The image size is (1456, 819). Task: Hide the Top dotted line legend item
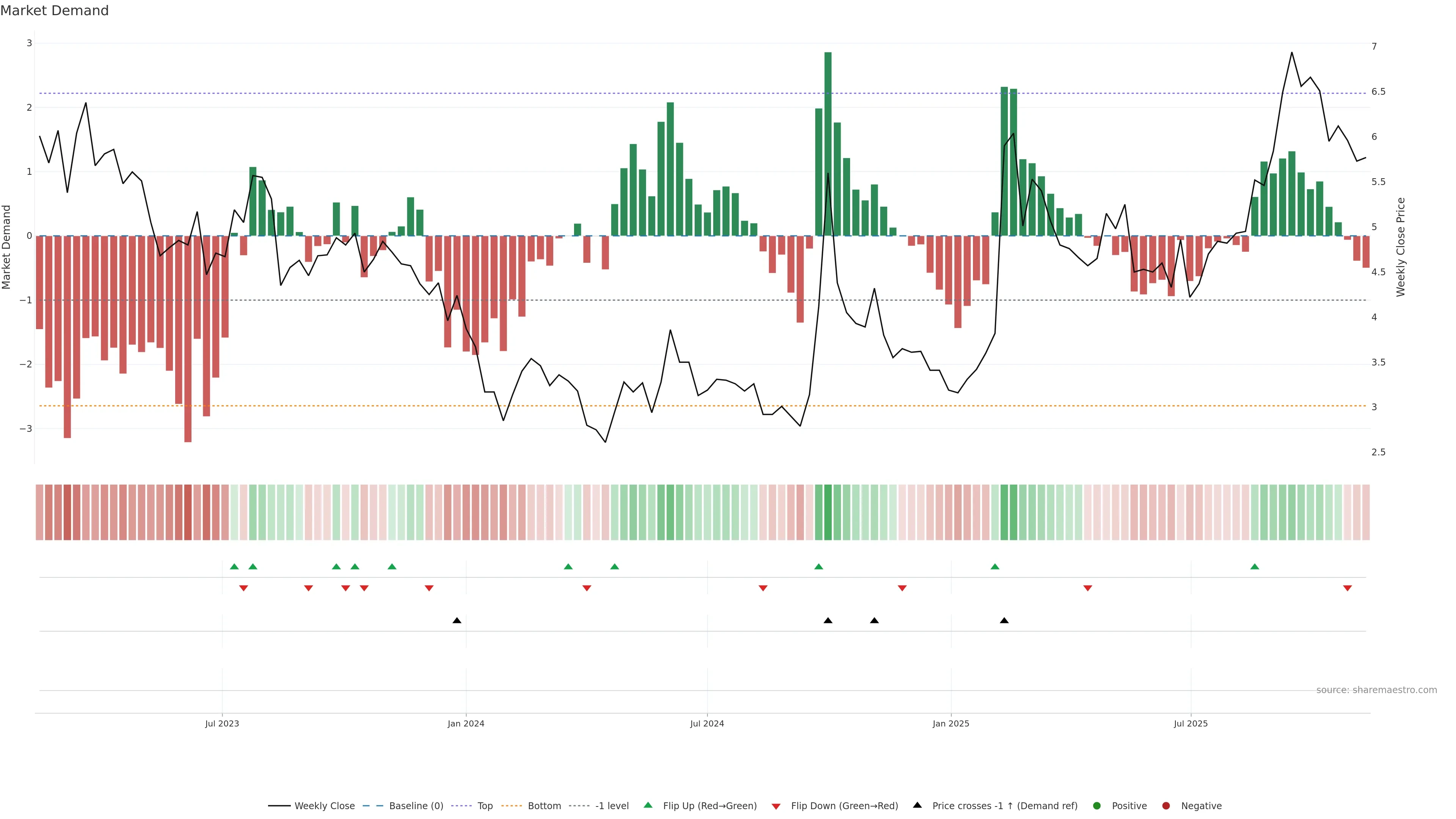pos(485,806)
